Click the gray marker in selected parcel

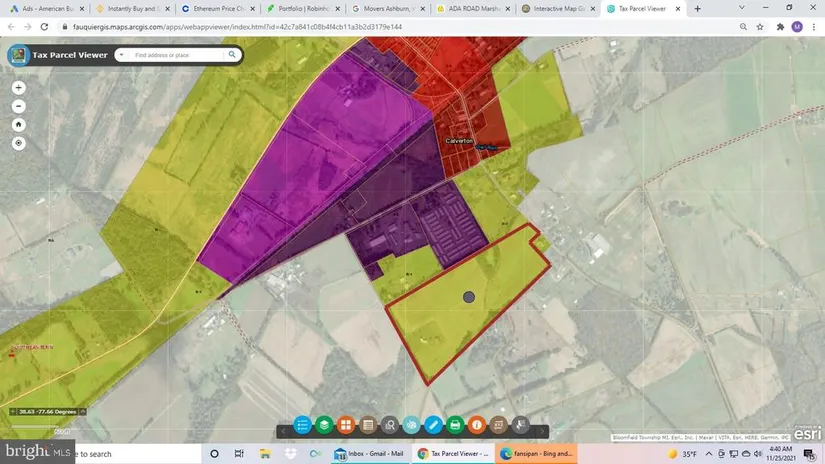point(469,297)
